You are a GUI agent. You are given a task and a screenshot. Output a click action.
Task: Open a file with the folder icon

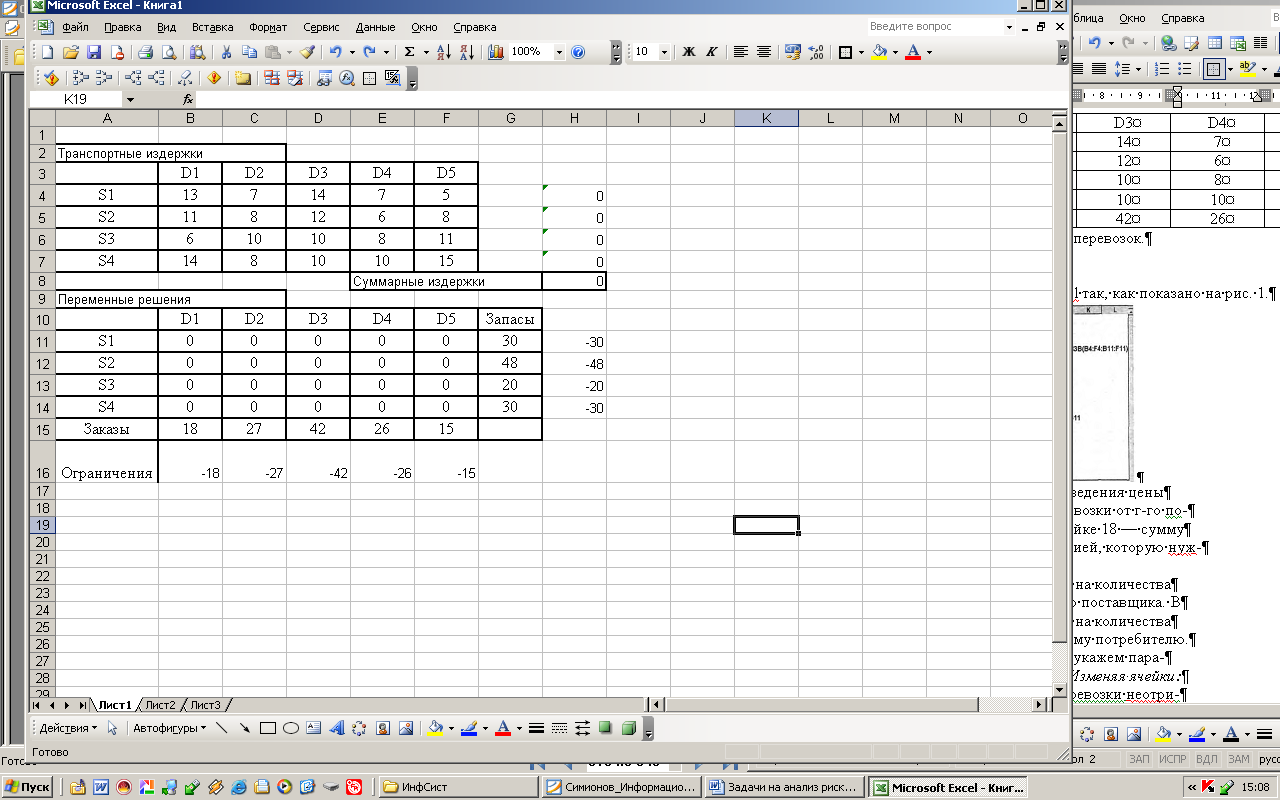[70, 52]
